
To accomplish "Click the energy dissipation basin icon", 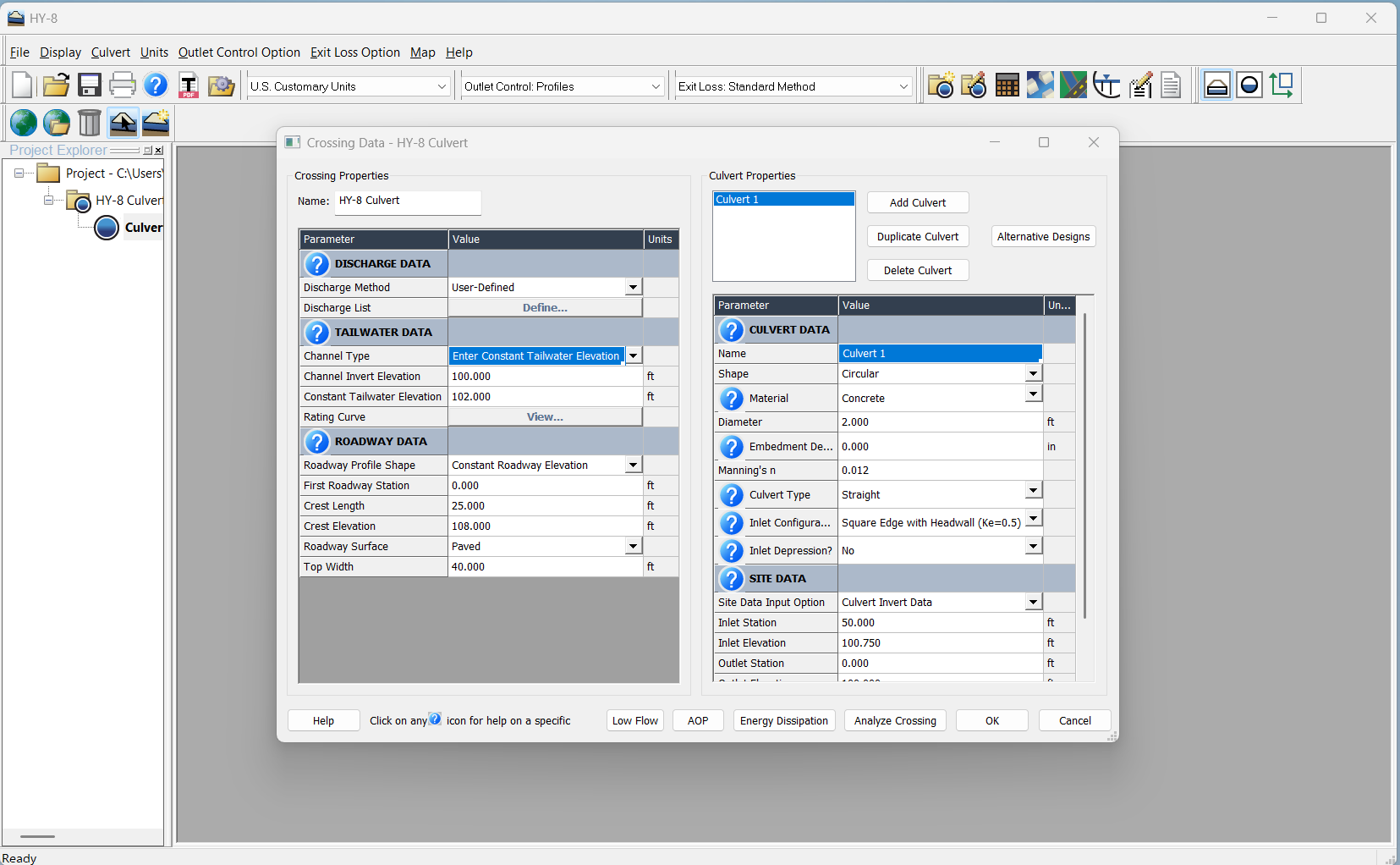I will tap(1106, 85).
